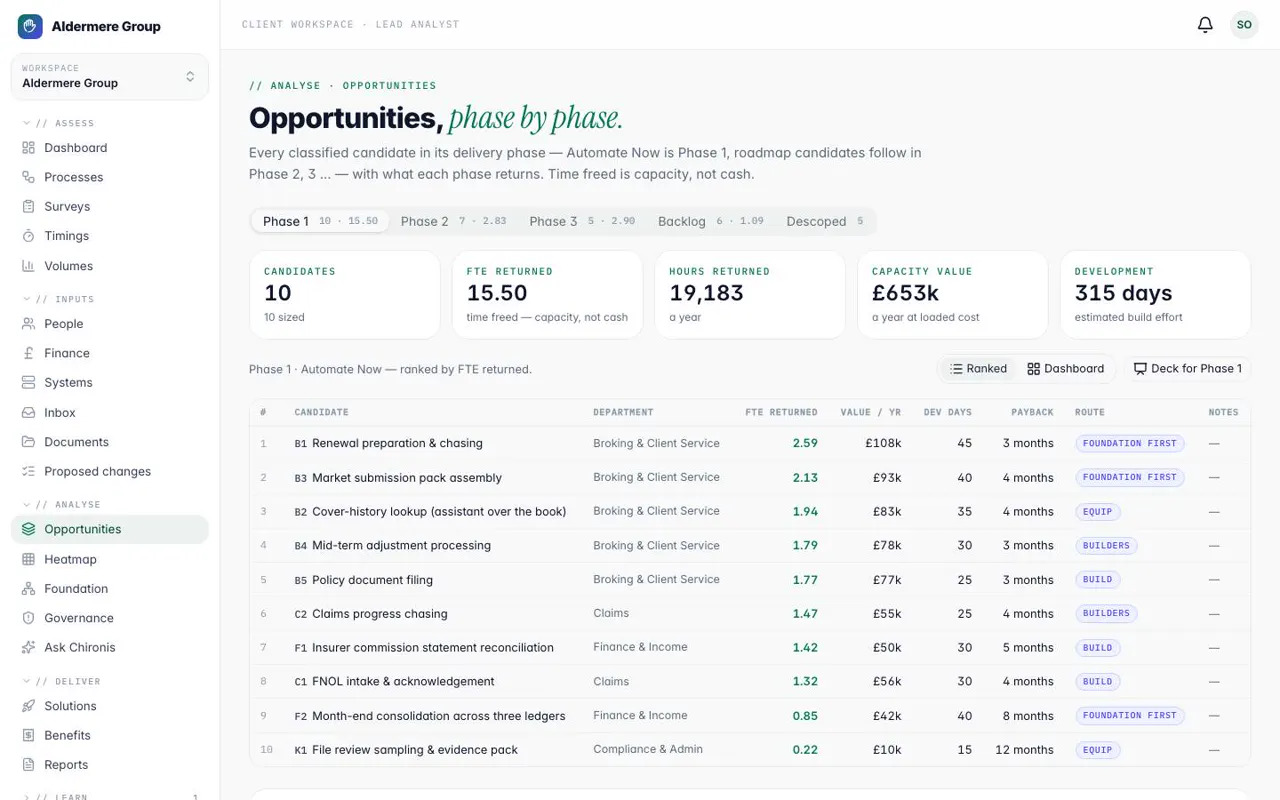The height and width of the screenshot is (800, 1280).
Task: Open the Dashboard sidebar icon
Action: click(x=28, y=148)
